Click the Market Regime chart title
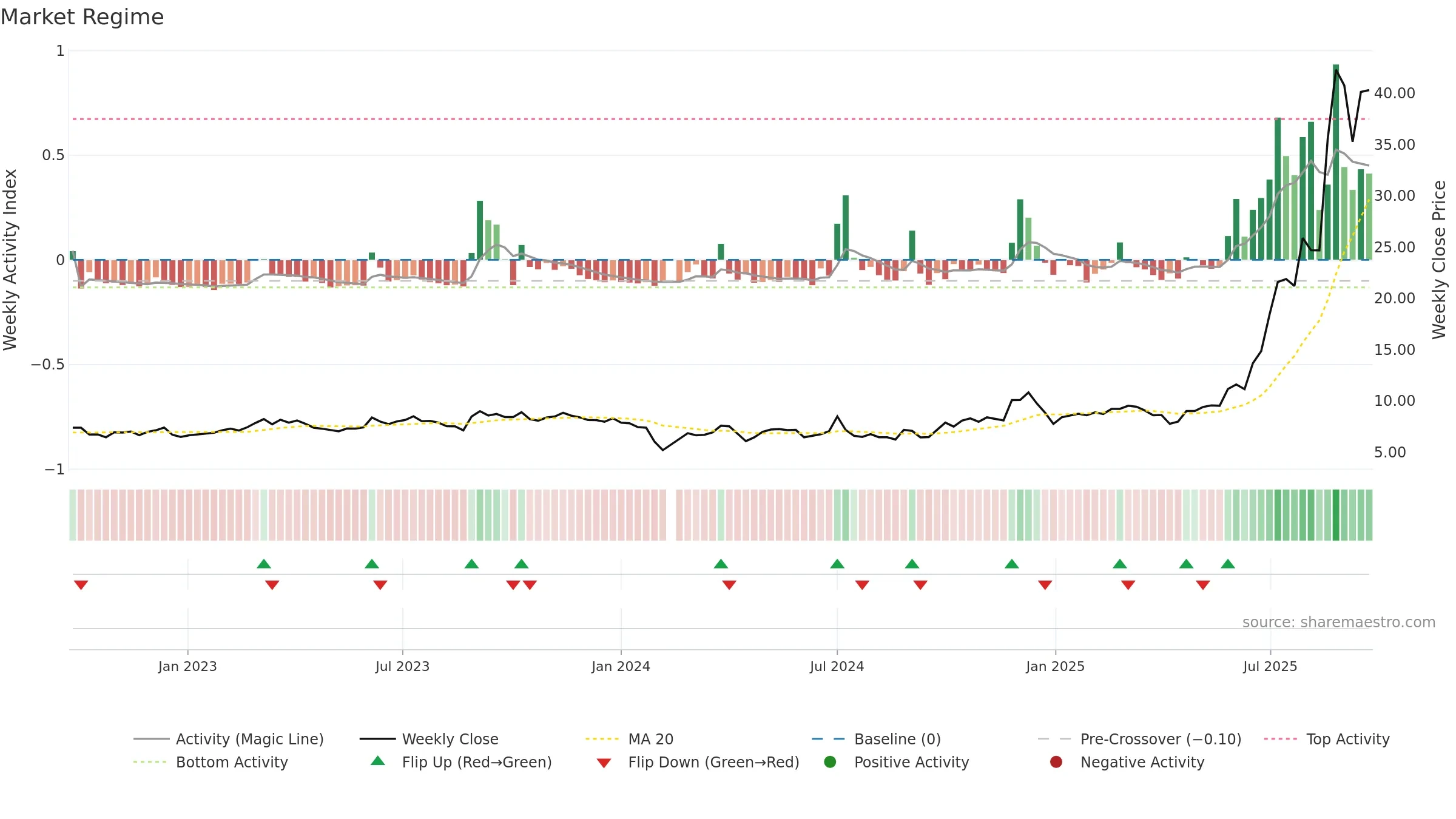The image size is (1456, 819). tap(82, 17)
